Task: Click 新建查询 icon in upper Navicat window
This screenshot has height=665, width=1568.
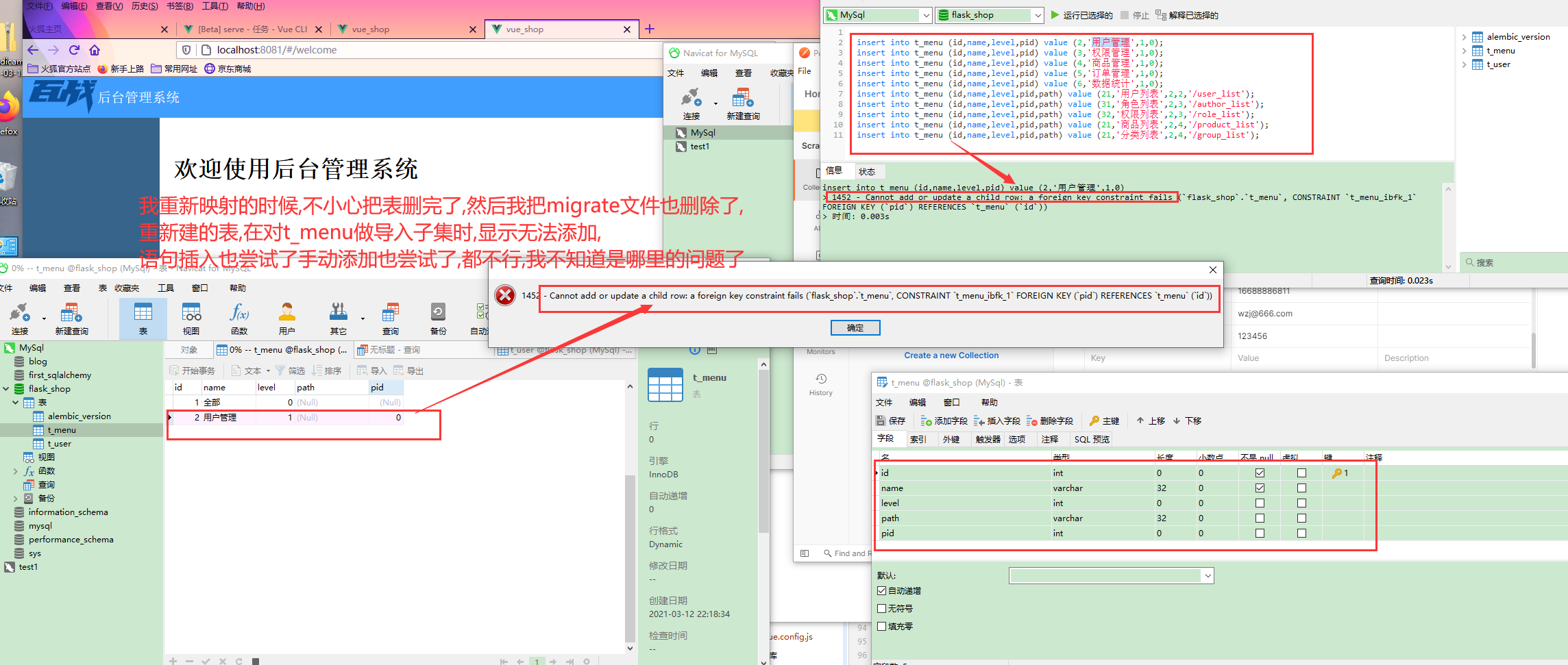Action: 743,103
